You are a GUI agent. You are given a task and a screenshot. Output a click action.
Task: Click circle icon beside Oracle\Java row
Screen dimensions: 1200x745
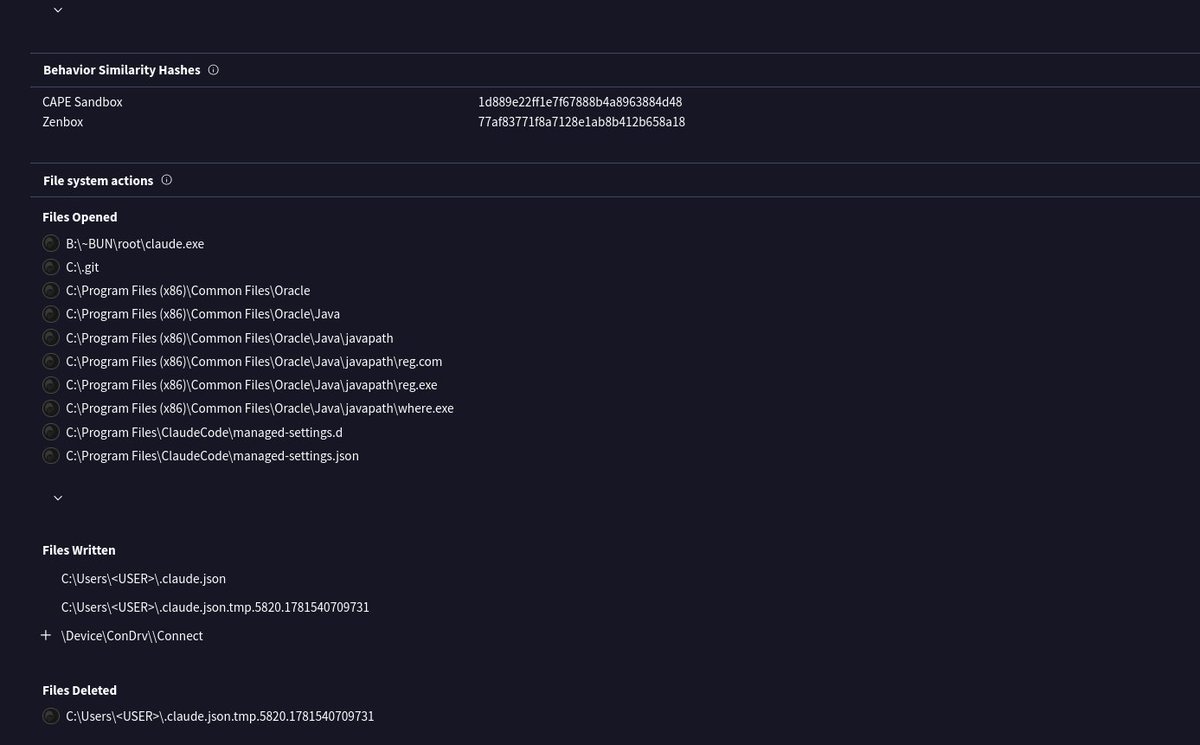click(51, 314)
